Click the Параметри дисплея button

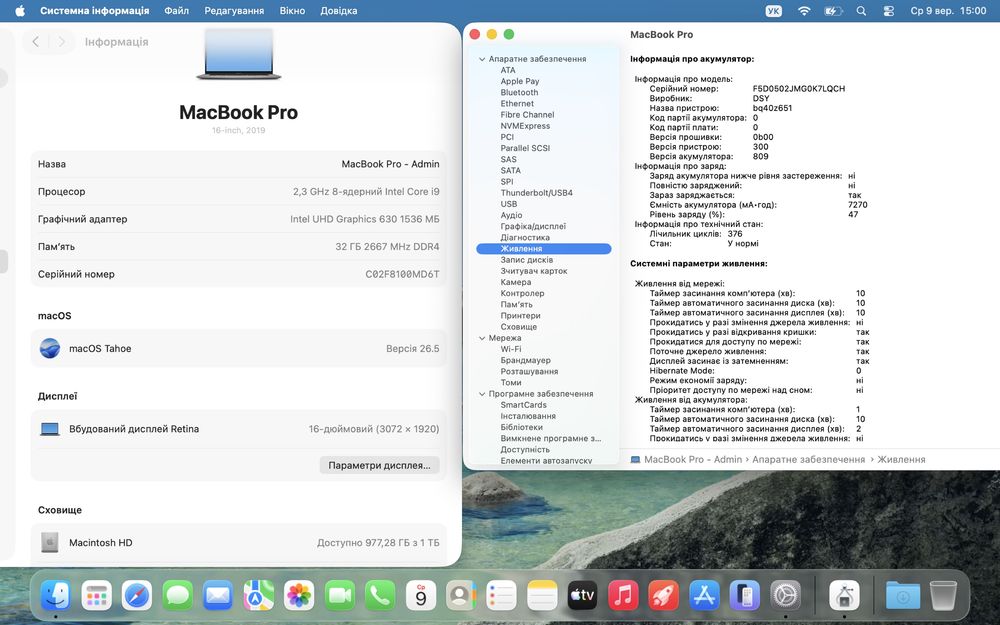point(379,465)
